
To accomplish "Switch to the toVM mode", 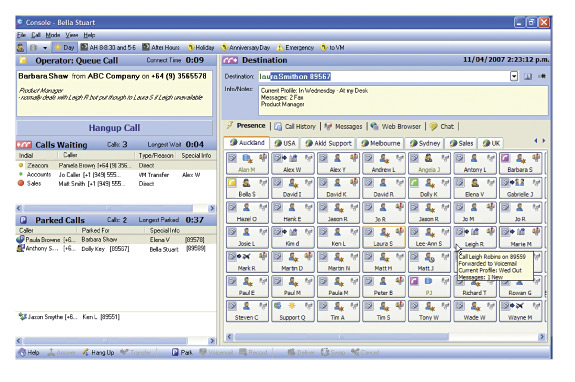I will point(332,48).
